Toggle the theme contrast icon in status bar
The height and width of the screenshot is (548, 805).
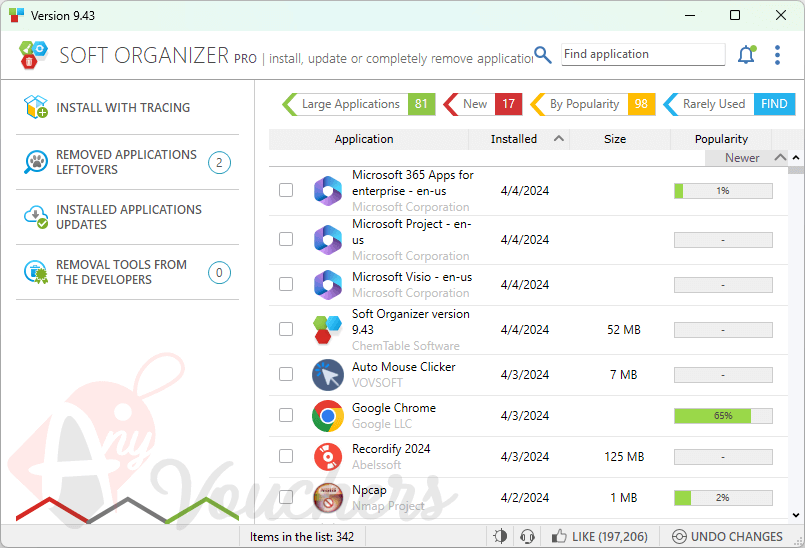tap(500, 536)
